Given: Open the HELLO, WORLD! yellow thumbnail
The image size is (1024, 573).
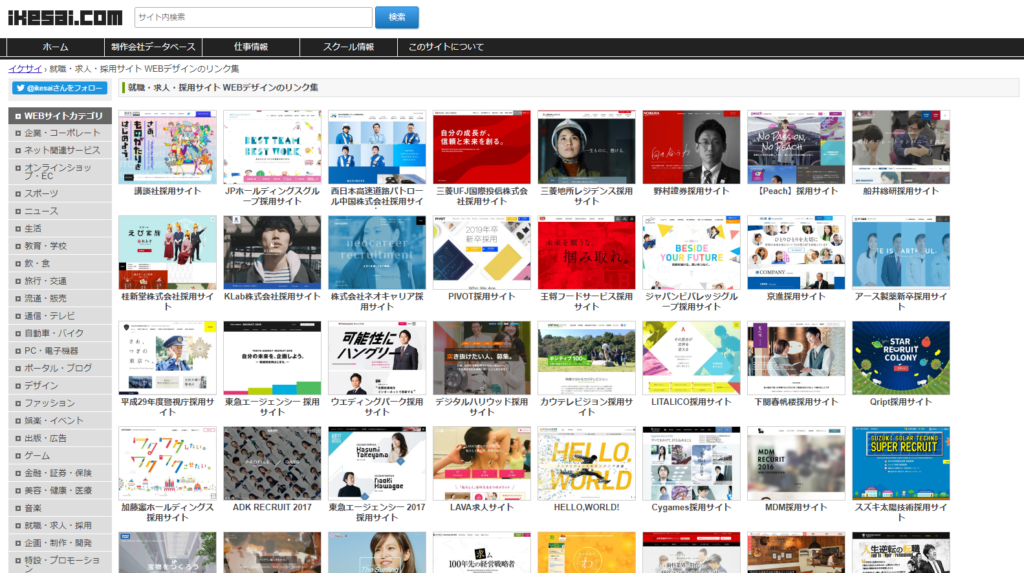Looking at the screenshot, I should click(x=586, y=463).
